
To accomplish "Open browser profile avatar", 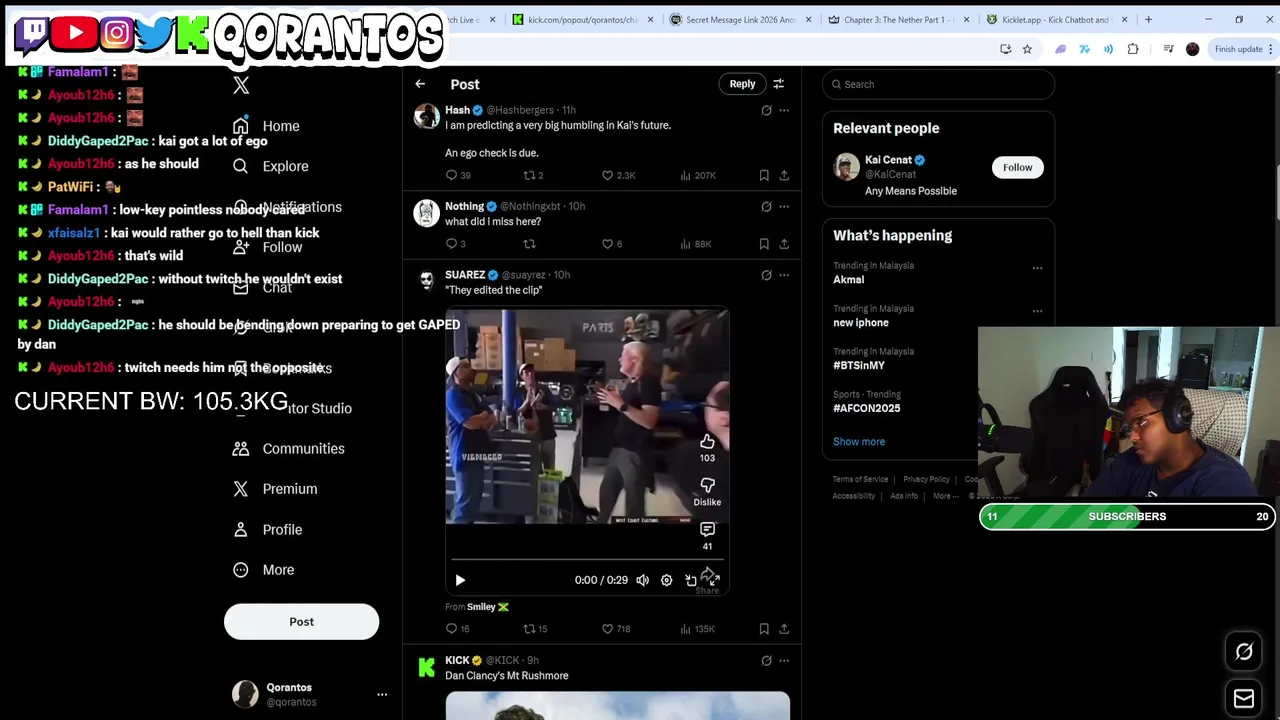I will [x=1192, y=49].
